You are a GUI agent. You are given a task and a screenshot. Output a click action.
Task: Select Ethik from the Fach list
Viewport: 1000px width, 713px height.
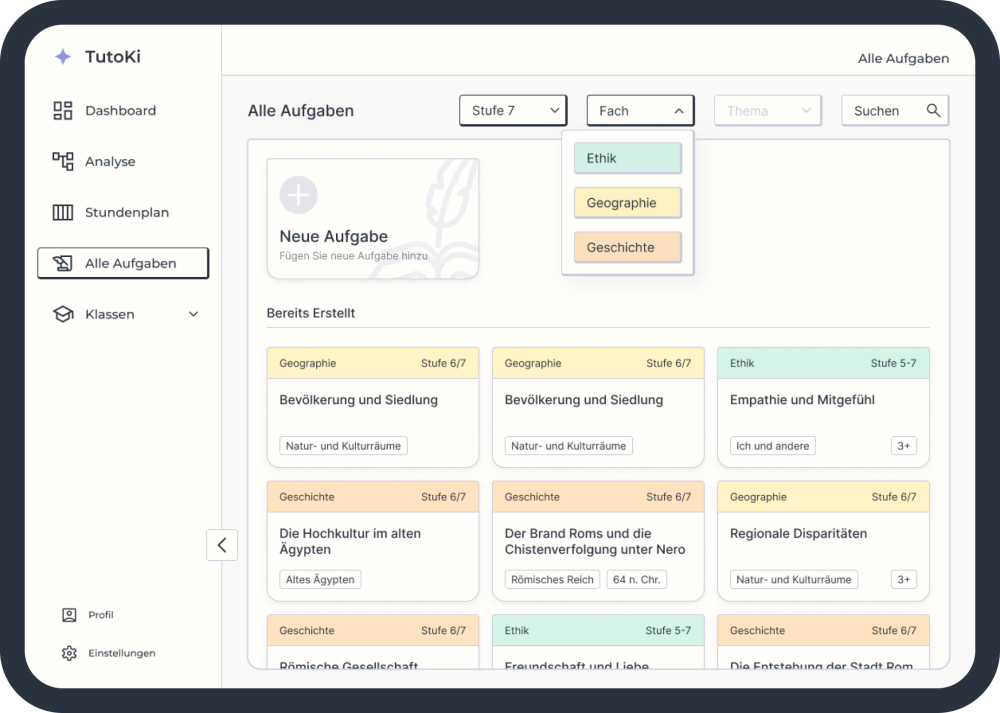click(x=627, y=159)
